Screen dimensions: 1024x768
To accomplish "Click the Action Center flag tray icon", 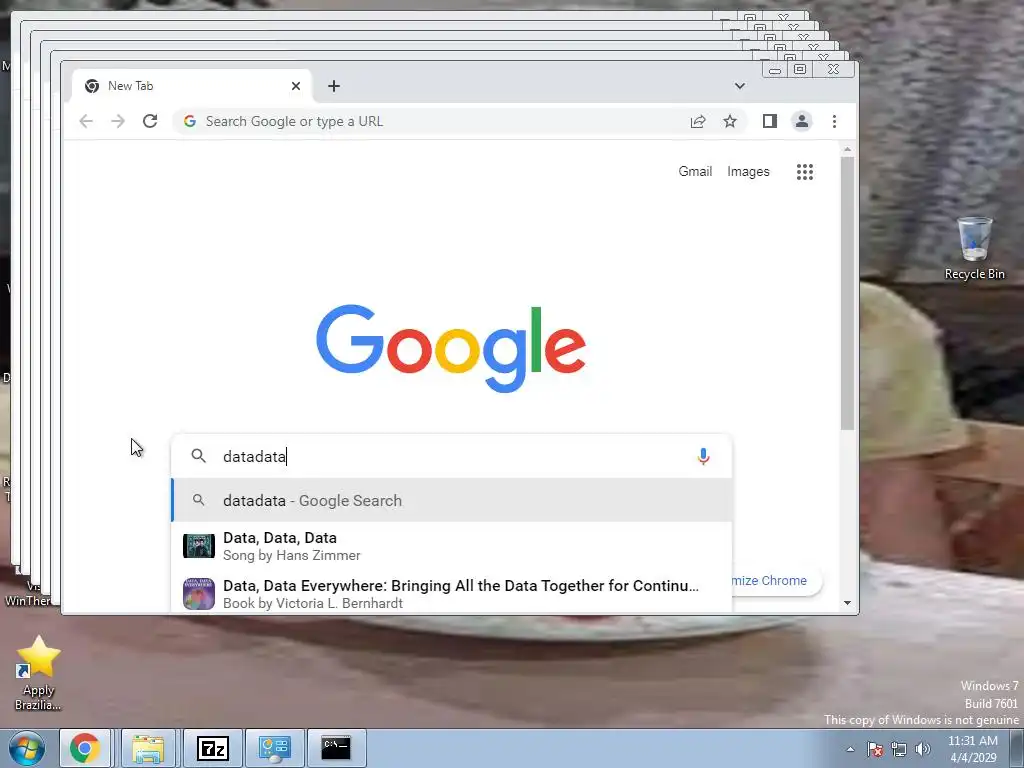I will point(875,749).
